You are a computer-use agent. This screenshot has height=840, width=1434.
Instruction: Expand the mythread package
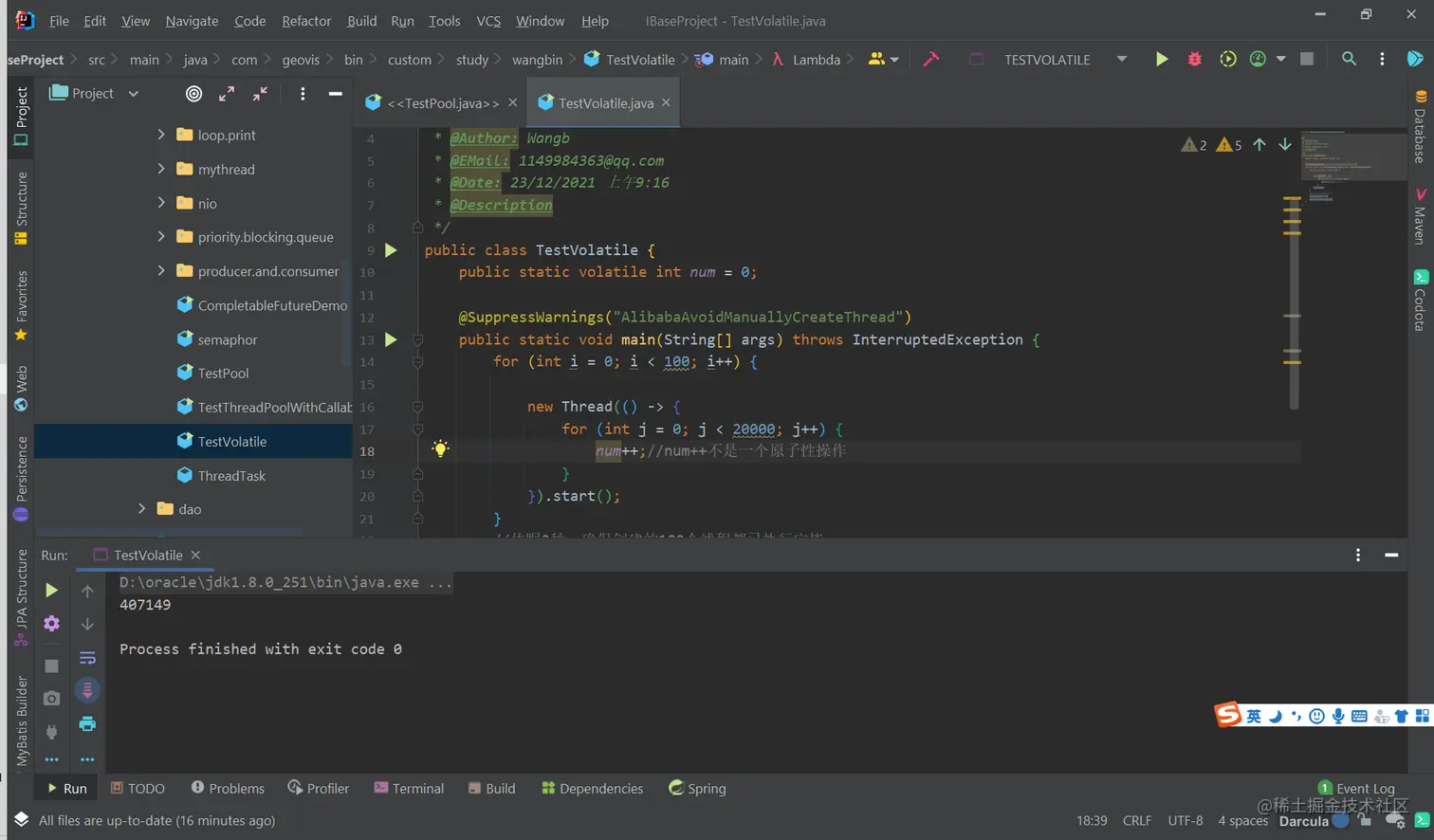pos(161,169)
